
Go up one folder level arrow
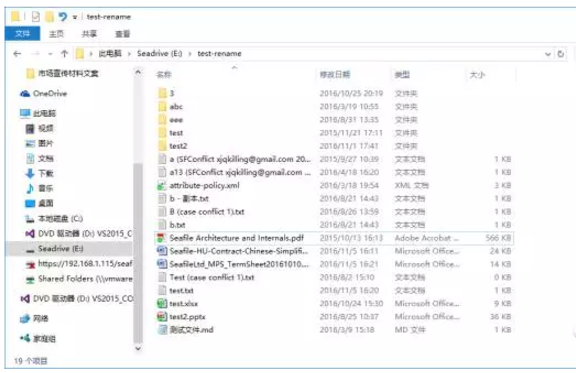pyautogui.click(x=64, y=54)
